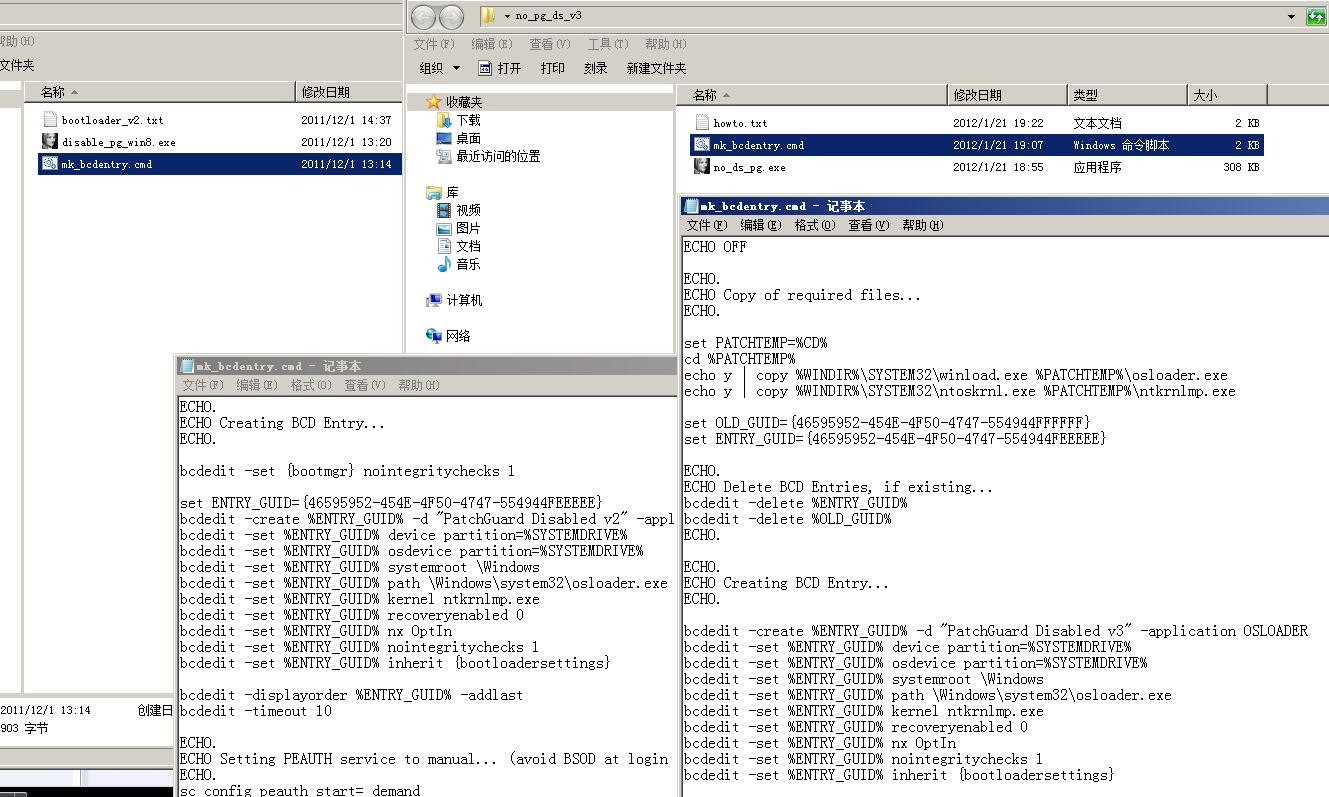Open the 视频 library

[459, 210]
